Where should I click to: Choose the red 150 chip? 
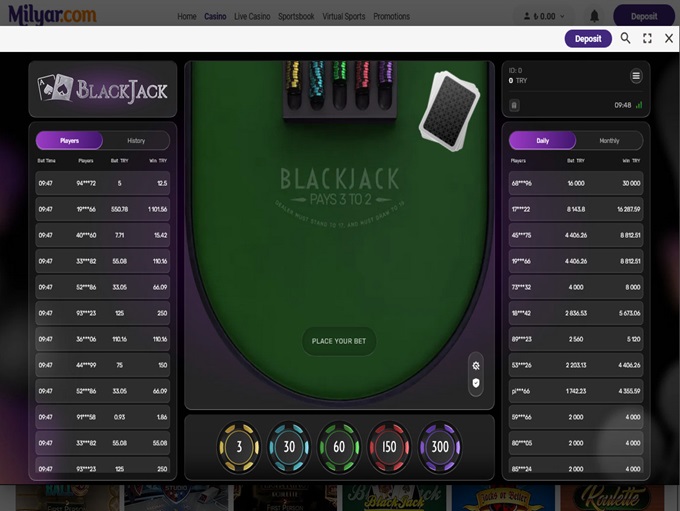tap(389, 447)
